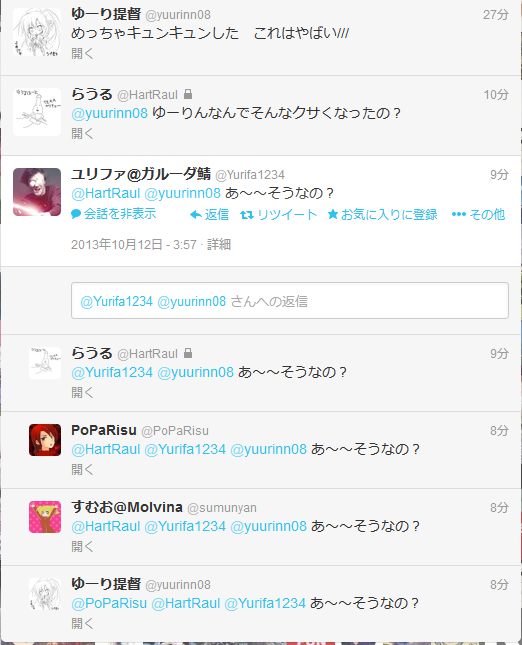
Task: Click ユリファ's profile picture
Action: (x=37, y=192)
